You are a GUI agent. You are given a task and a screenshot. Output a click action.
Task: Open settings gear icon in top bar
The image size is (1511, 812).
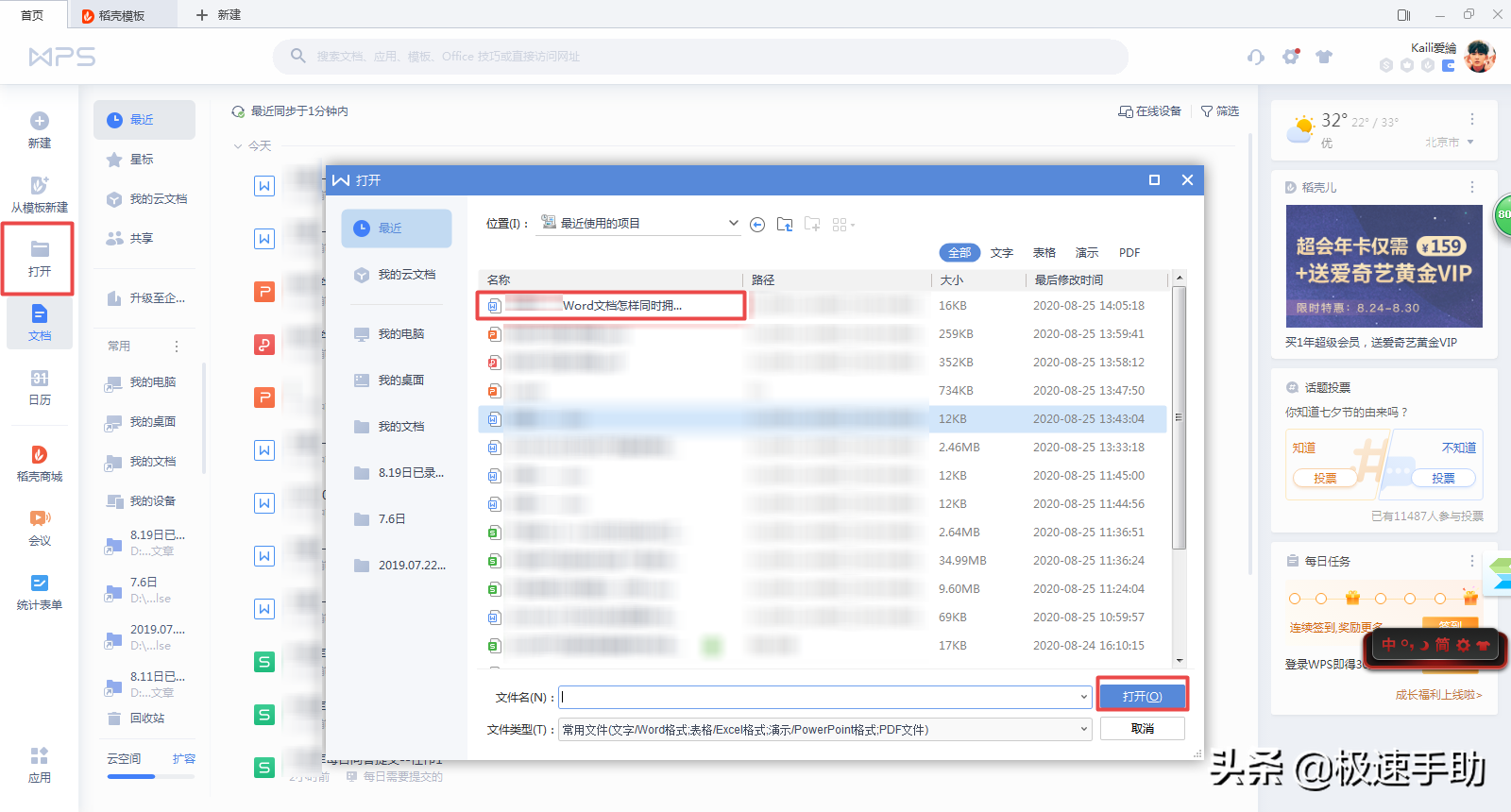(x=1291, y=57)
